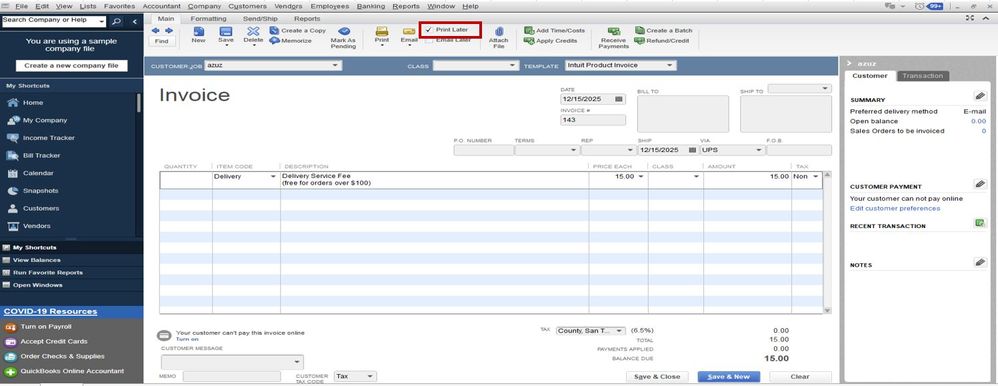
Task: Click Create a new company file
Action: (71, 66)
